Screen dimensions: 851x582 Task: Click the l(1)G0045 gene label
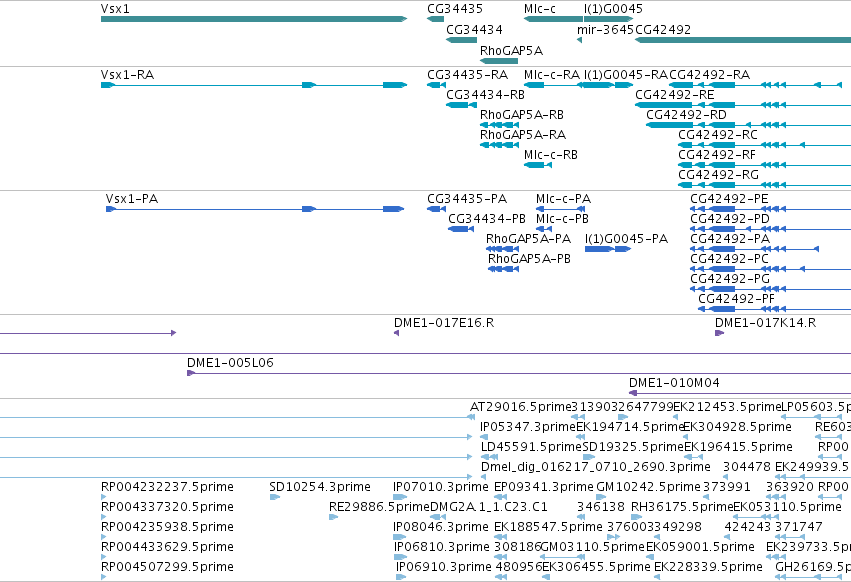coord(613,9)
